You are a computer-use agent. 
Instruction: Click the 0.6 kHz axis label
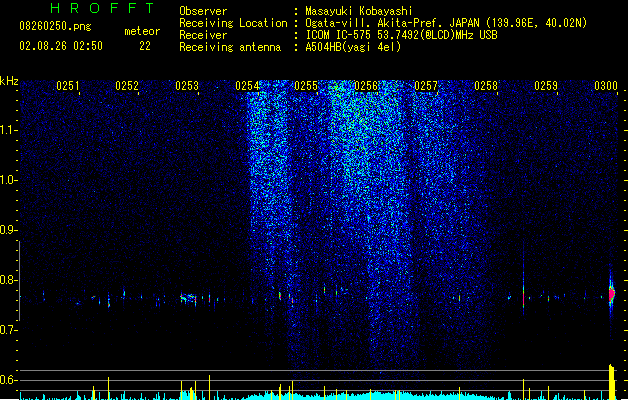click(x=8, y=380)
